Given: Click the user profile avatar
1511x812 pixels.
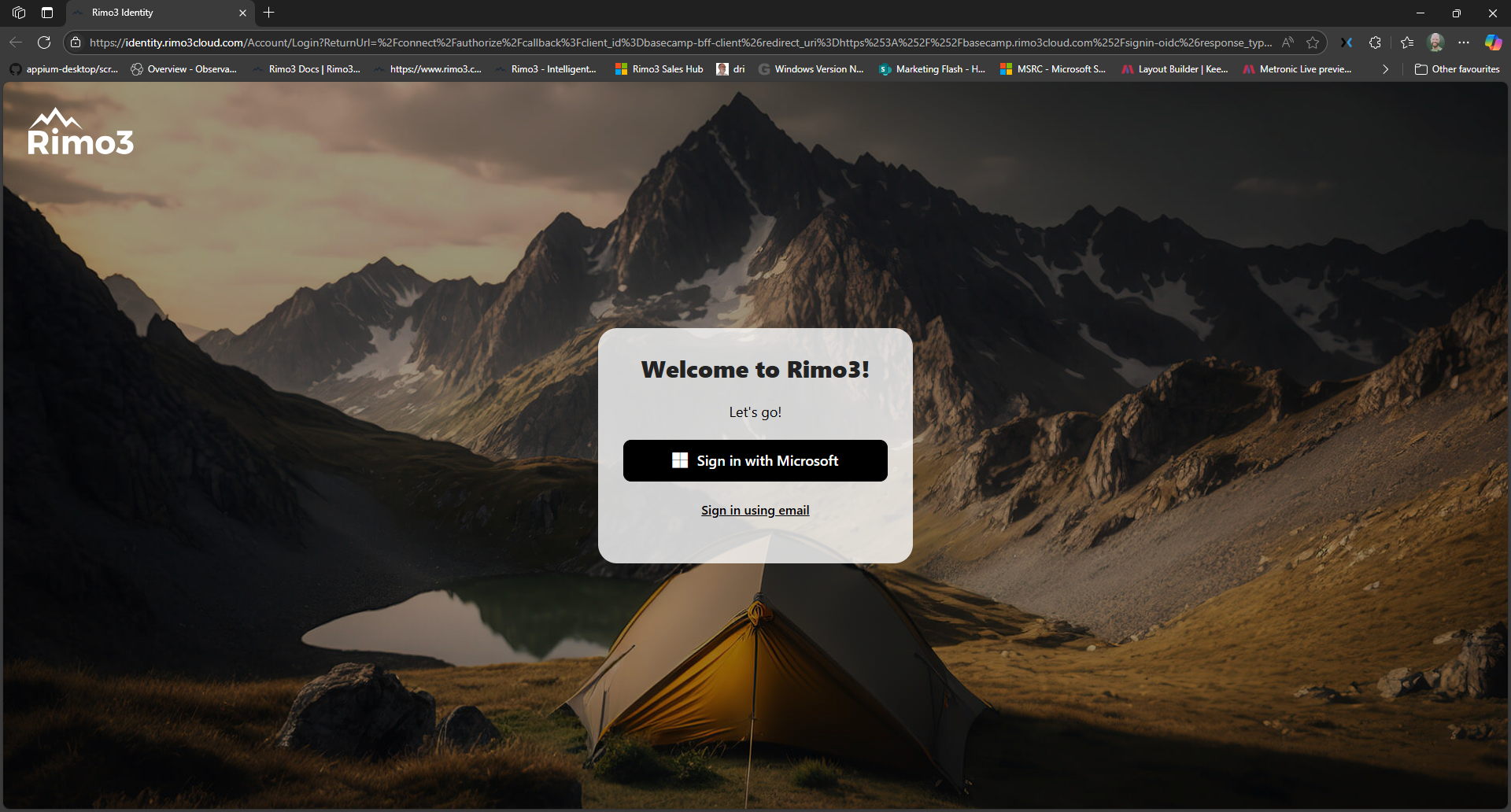Looking at the screenshot, I should (1435, 42).
